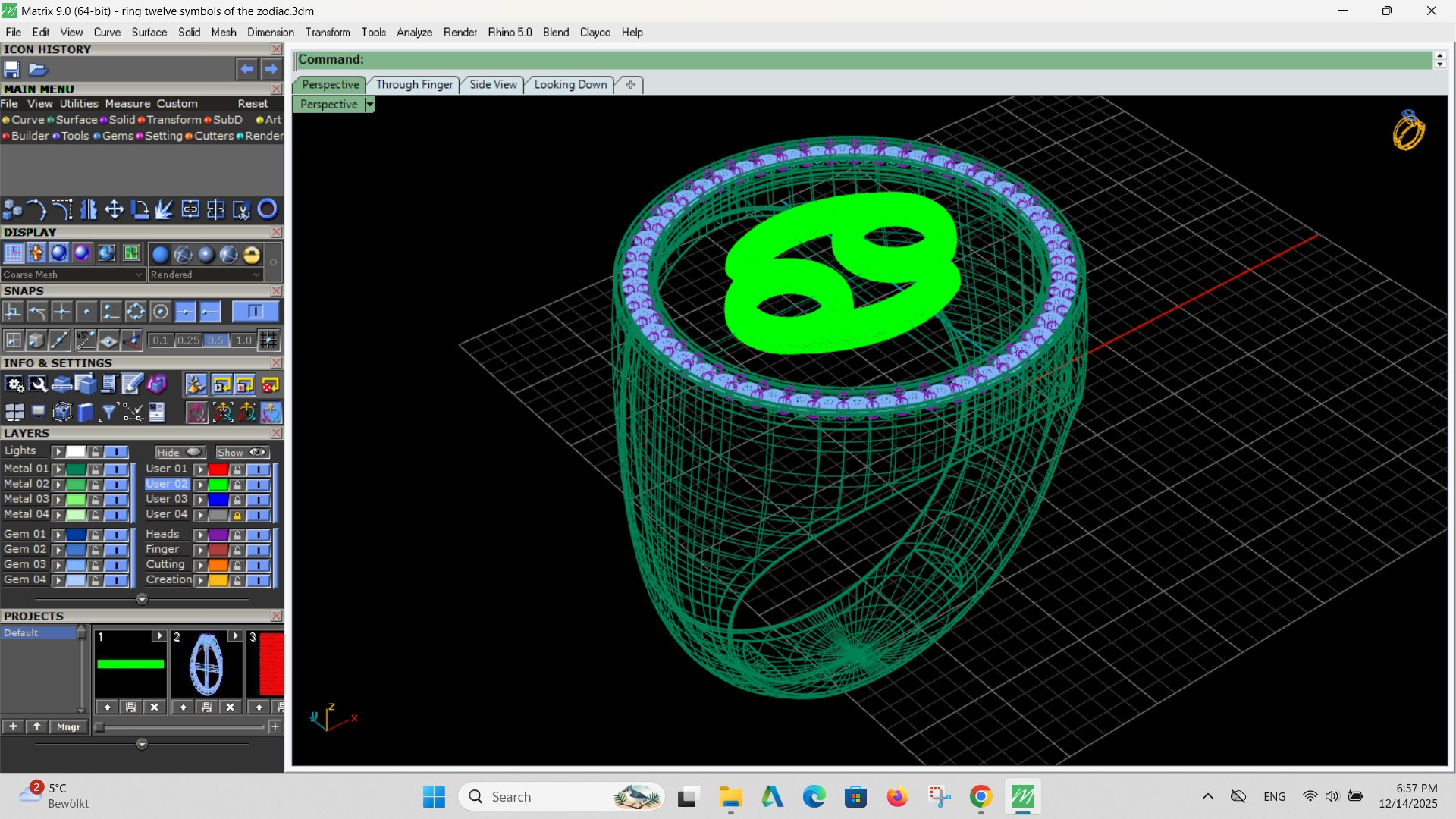Viewport: 1456px width, 819px height.
Task: Toggle lock on the User 04 layer
Action: point(237,516)
